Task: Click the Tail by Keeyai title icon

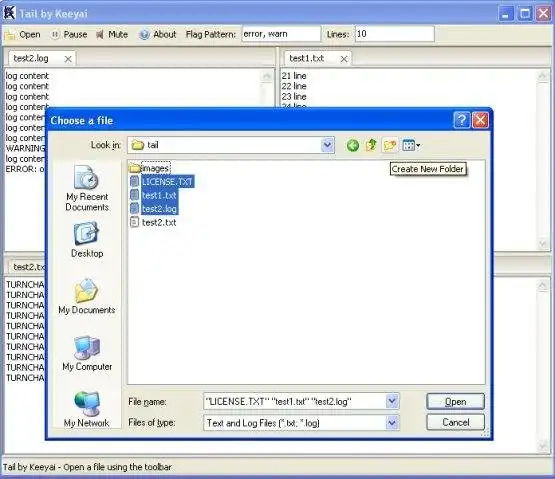Action: (x=9, y=13)
